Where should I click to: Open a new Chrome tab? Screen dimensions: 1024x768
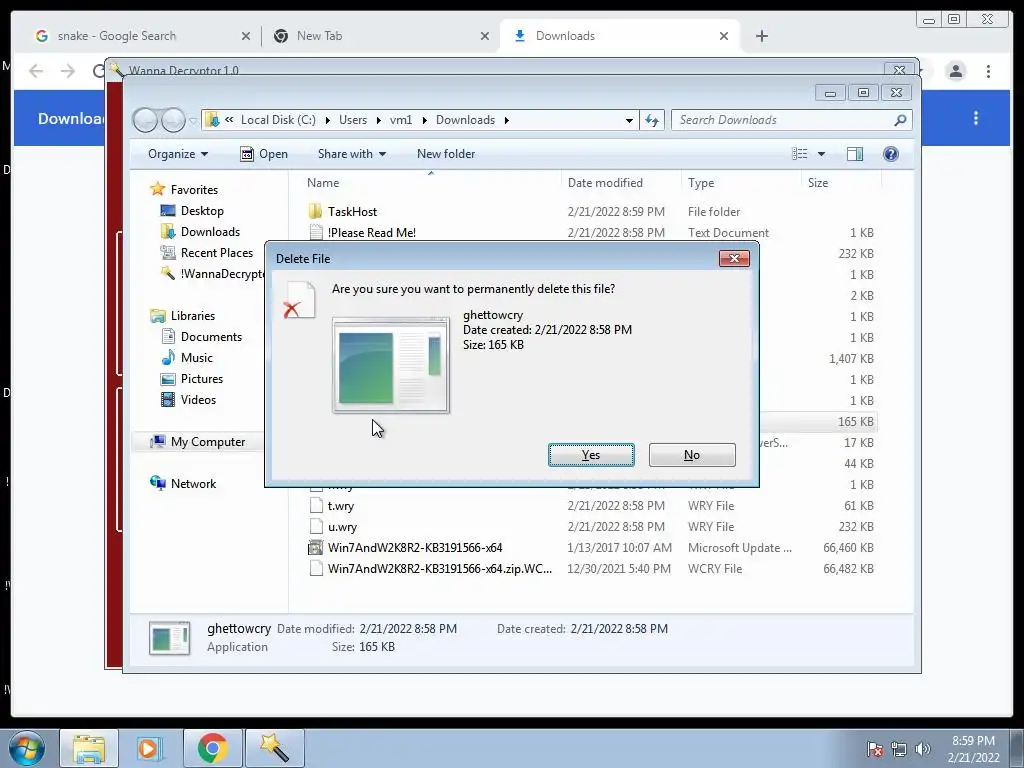[x=761, y=36]
